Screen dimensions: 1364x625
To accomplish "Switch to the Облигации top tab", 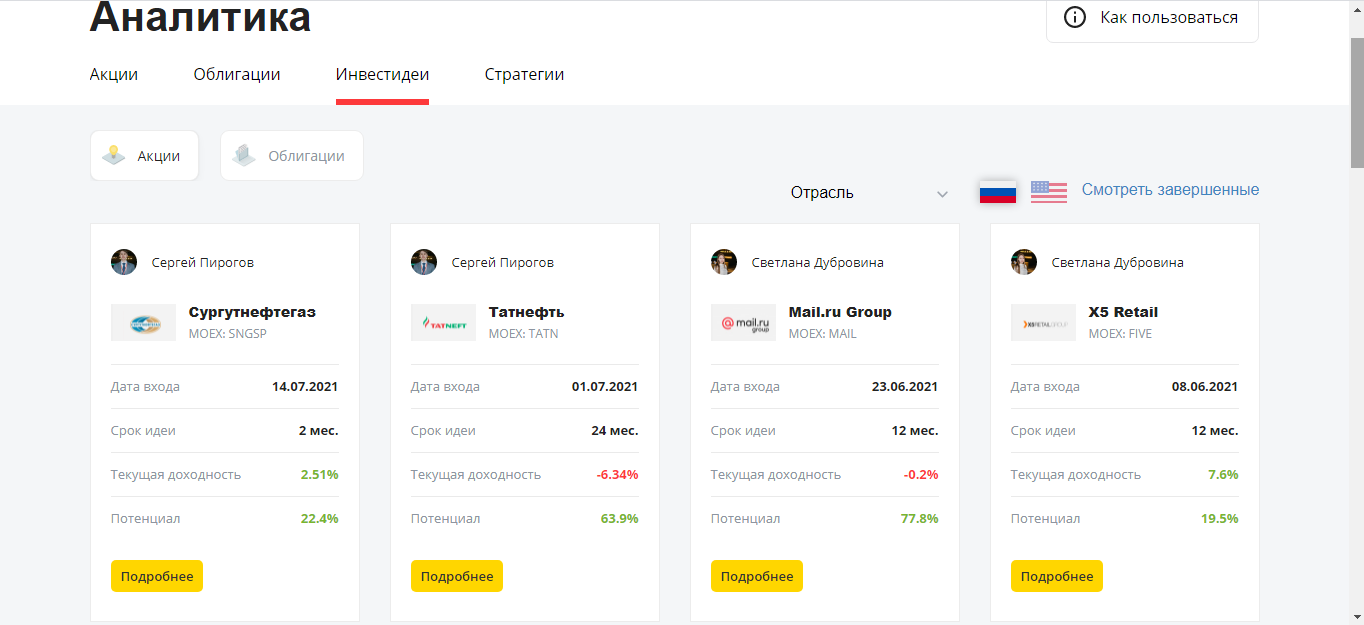I will pyautogui.click(x=237, y=74).
